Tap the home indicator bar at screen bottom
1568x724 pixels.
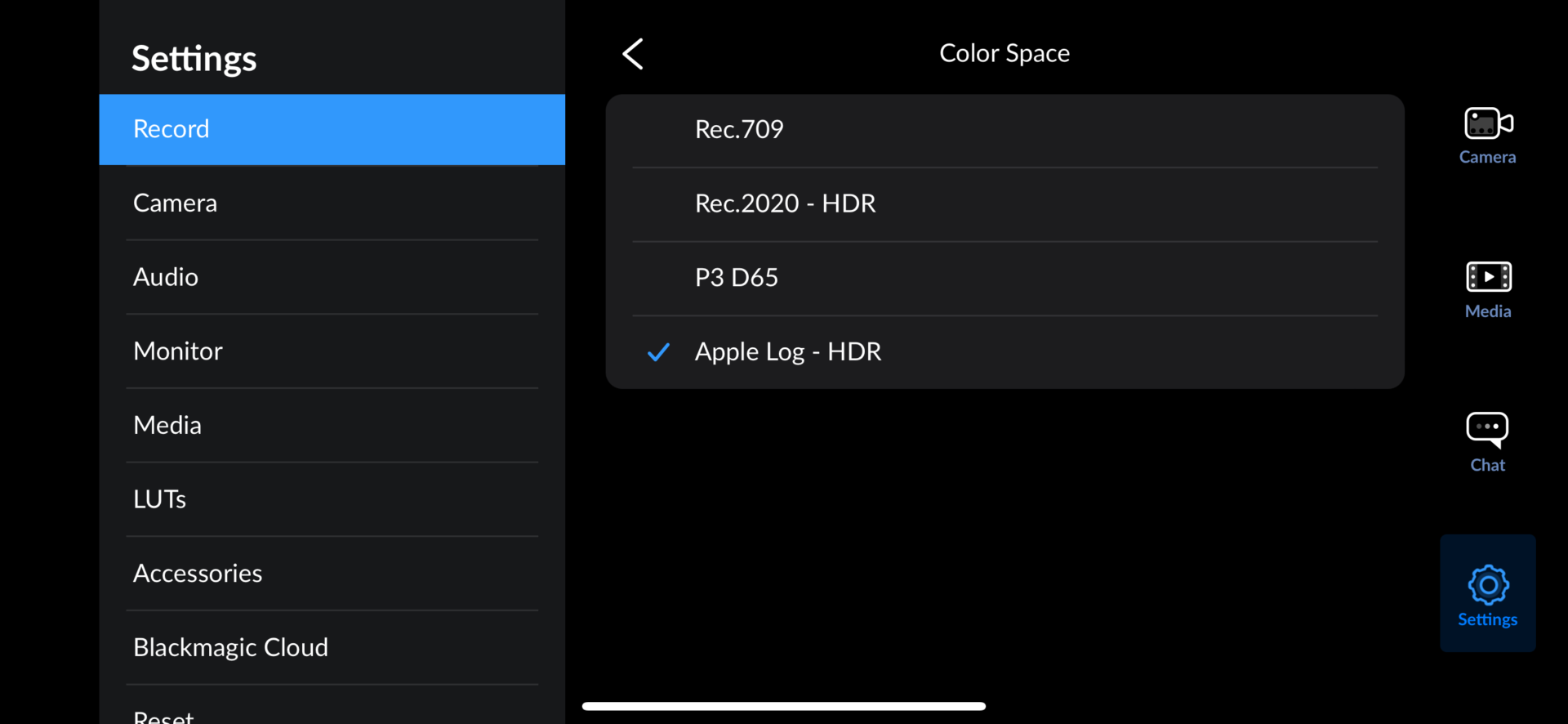pos(783,706)
